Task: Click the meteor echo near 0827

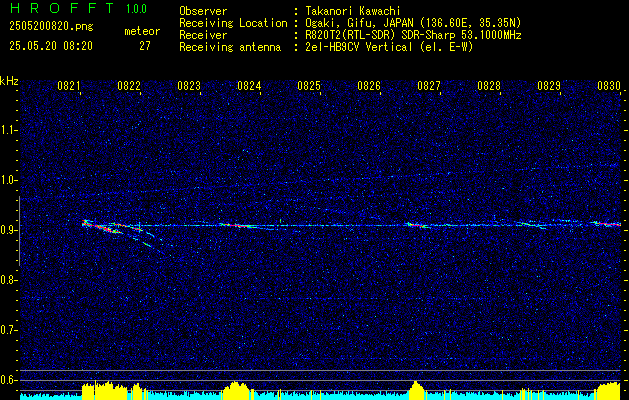Action: pyautogui.click(x=417, y=225)
